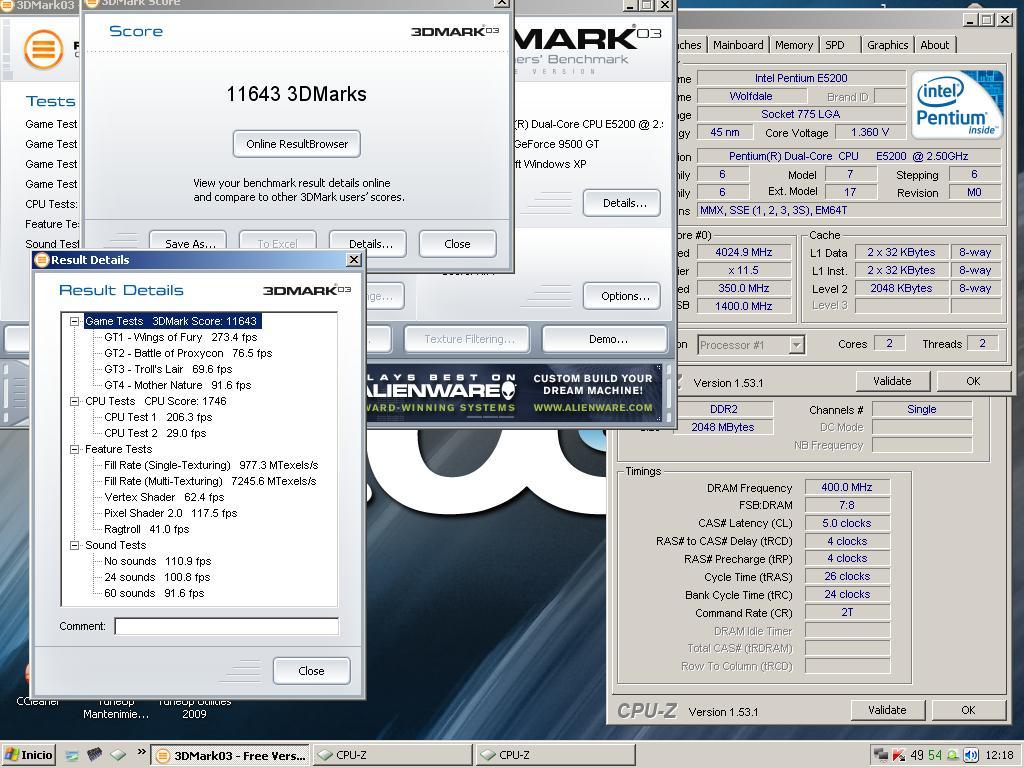Launch show desktop quick launch icon
Image resolution: width=1024 pixels, height=768 pixels.
pos(72,755)
